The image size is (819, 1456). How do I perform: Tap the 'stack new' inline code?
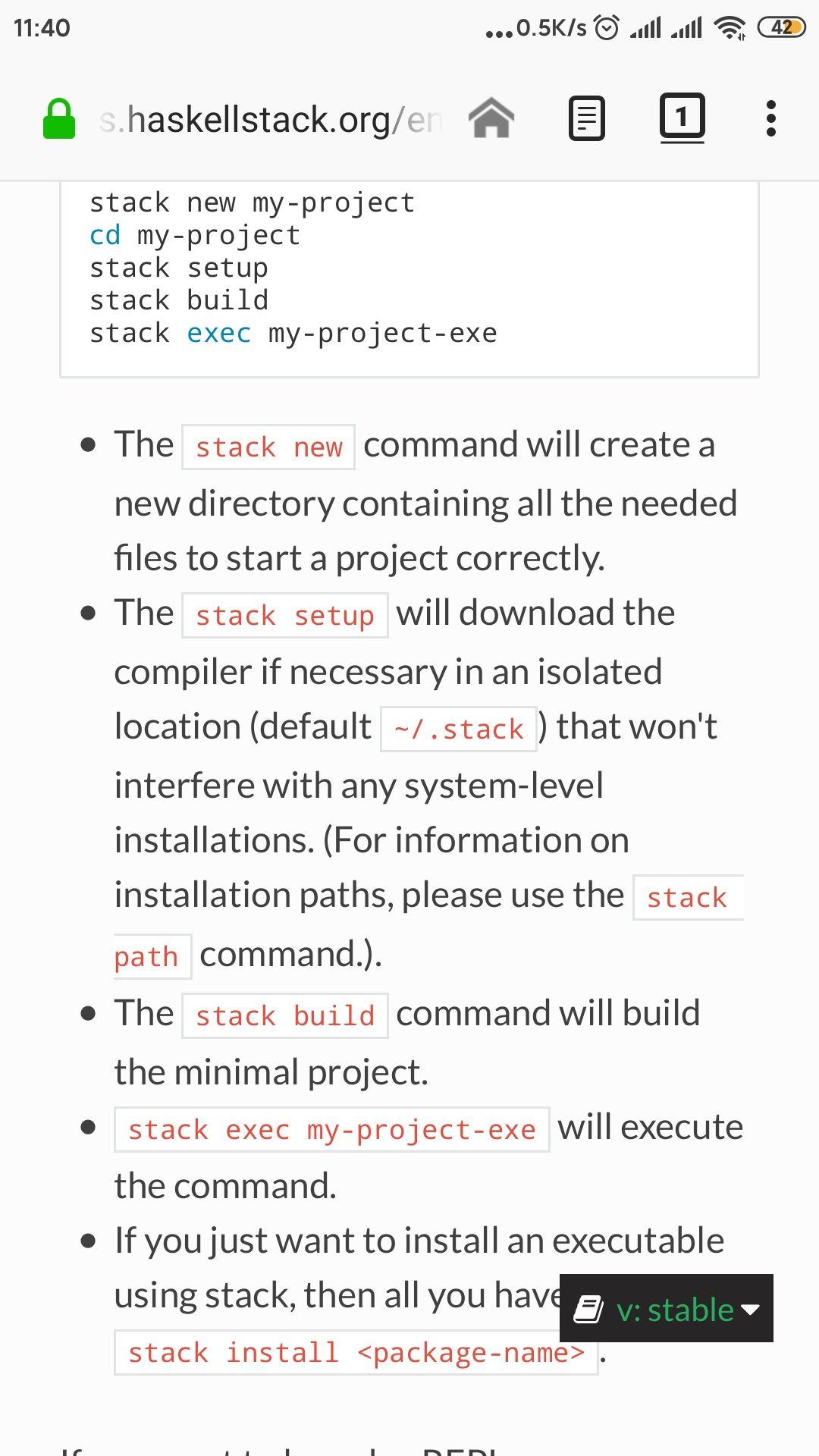coord(268,447)
